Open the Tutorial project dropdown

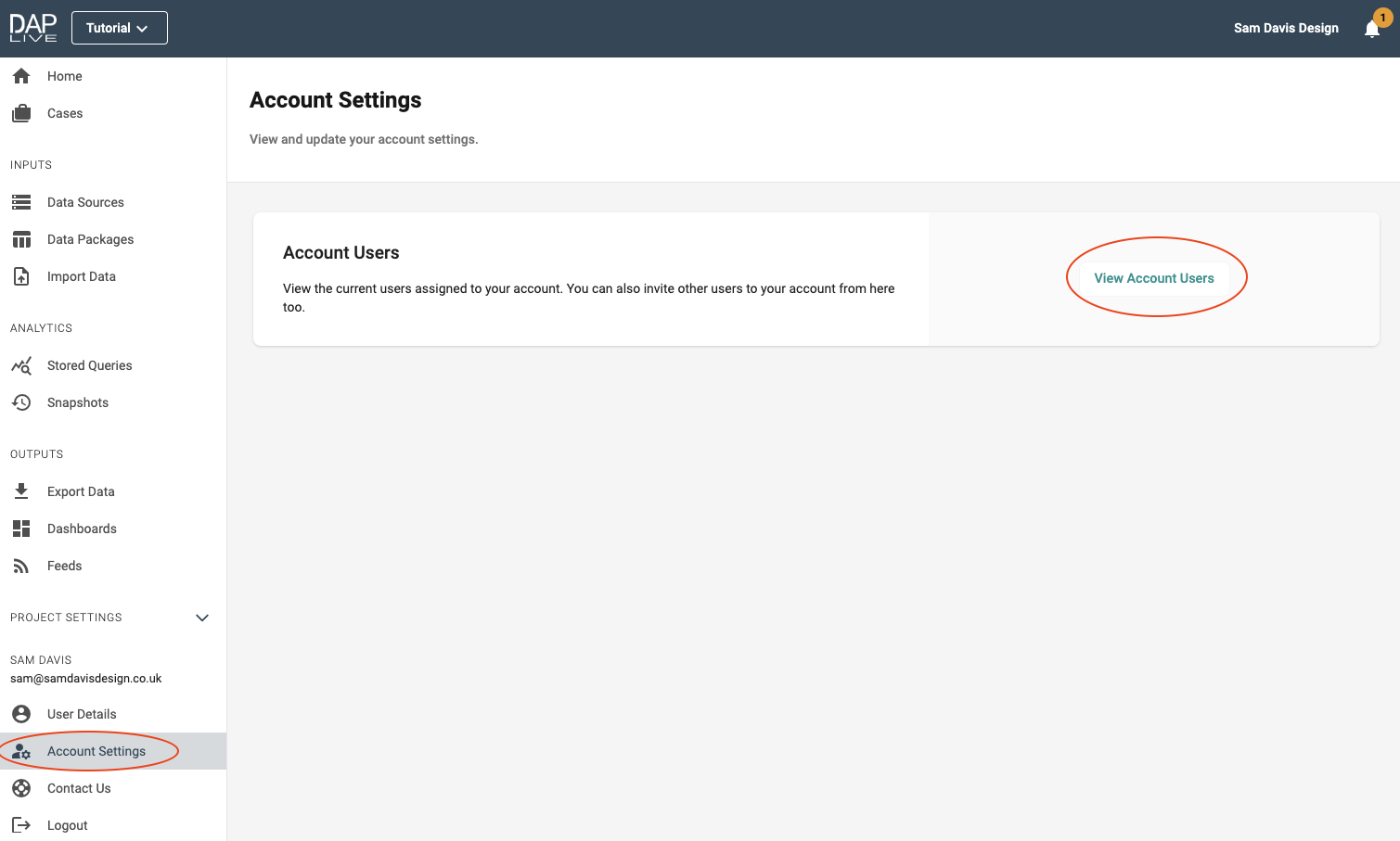tap(119, 28)
